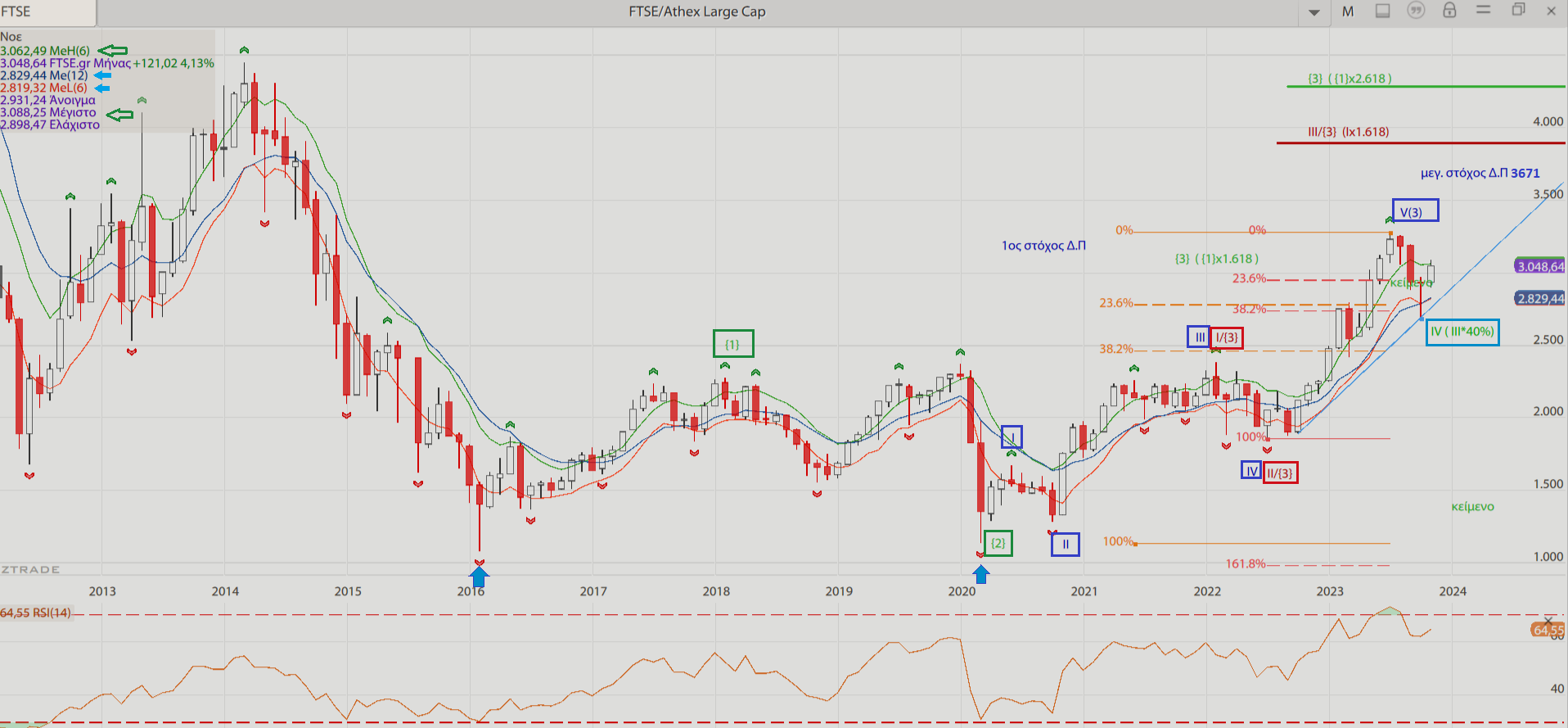Click the '161.8%' Fibonacci level label

[1246, 563]
